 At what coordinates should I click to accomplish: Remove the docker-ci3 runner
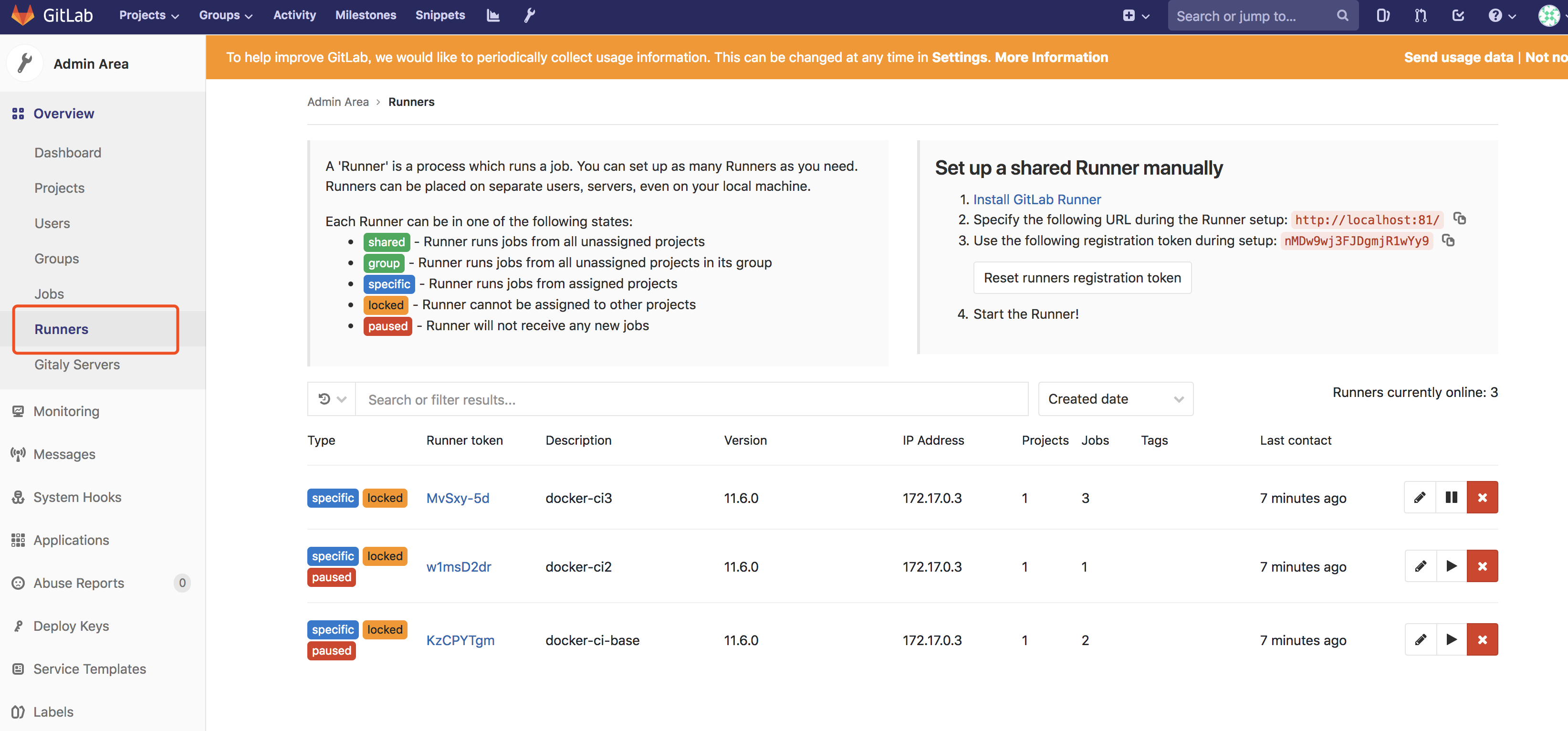1482,497
